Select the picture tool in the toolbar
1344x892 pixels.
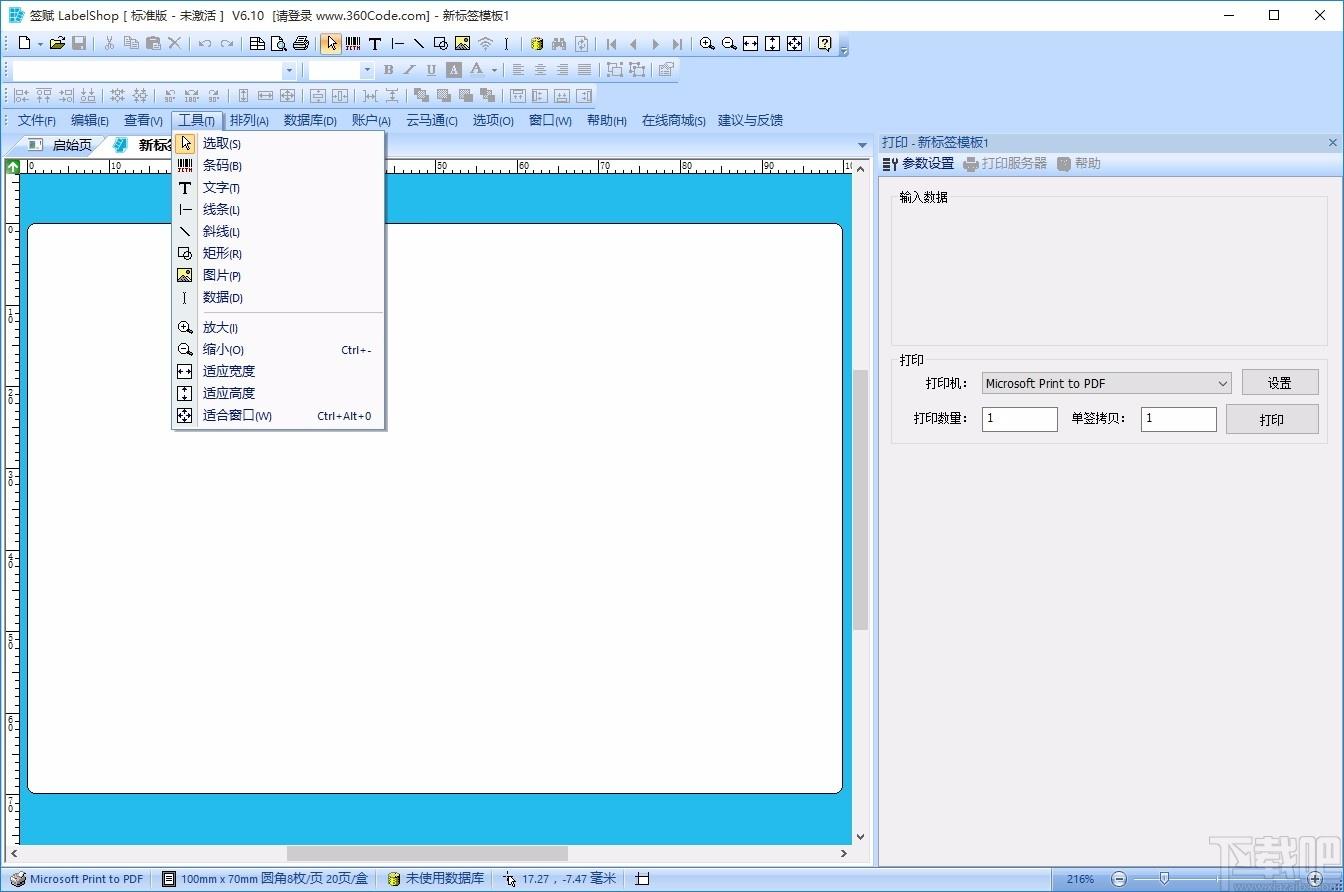pyautogui.click(x=462, y=43)
